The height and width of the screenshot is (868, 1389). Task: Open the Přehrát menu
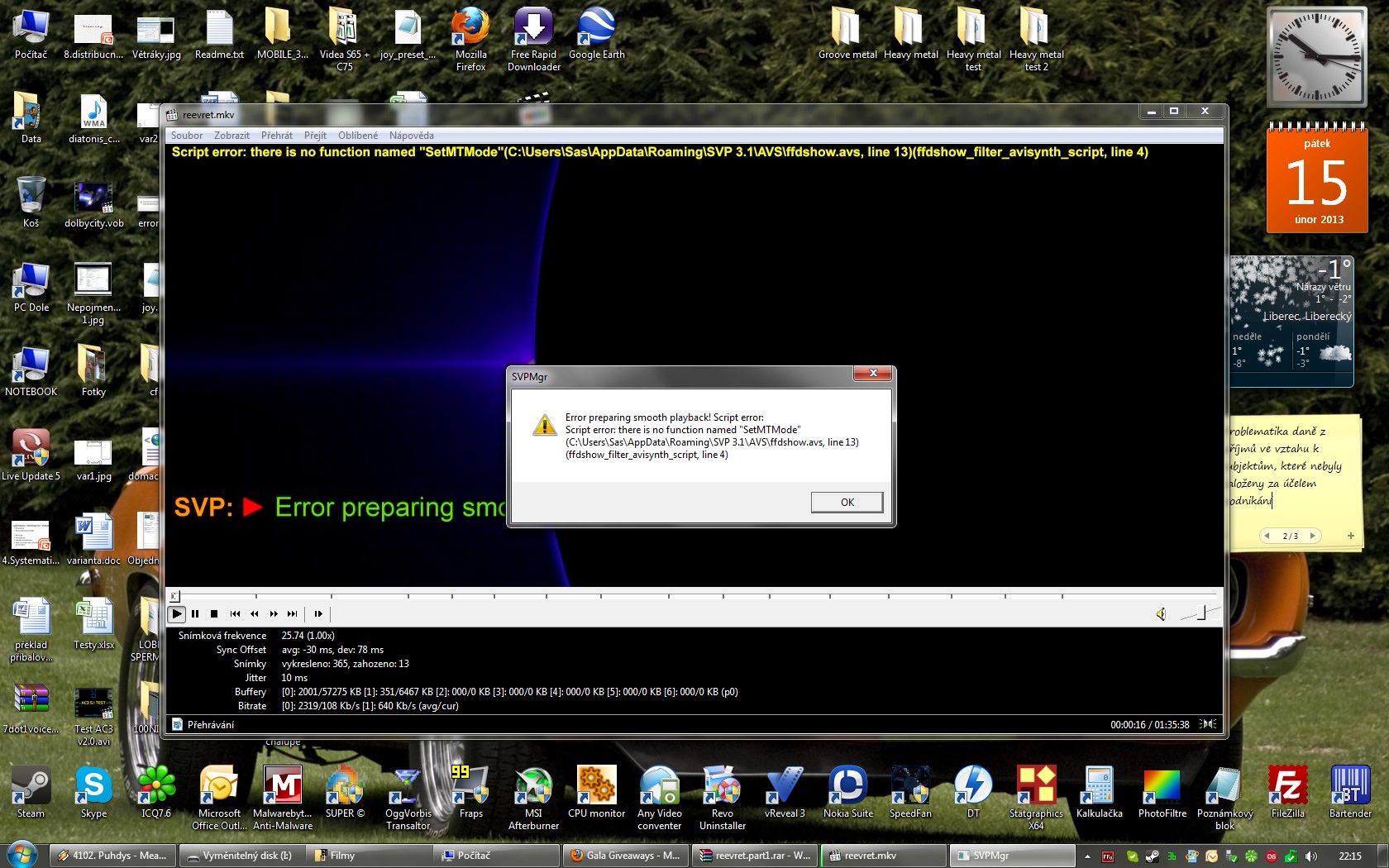pyautogui.click(x=276, y=136)
